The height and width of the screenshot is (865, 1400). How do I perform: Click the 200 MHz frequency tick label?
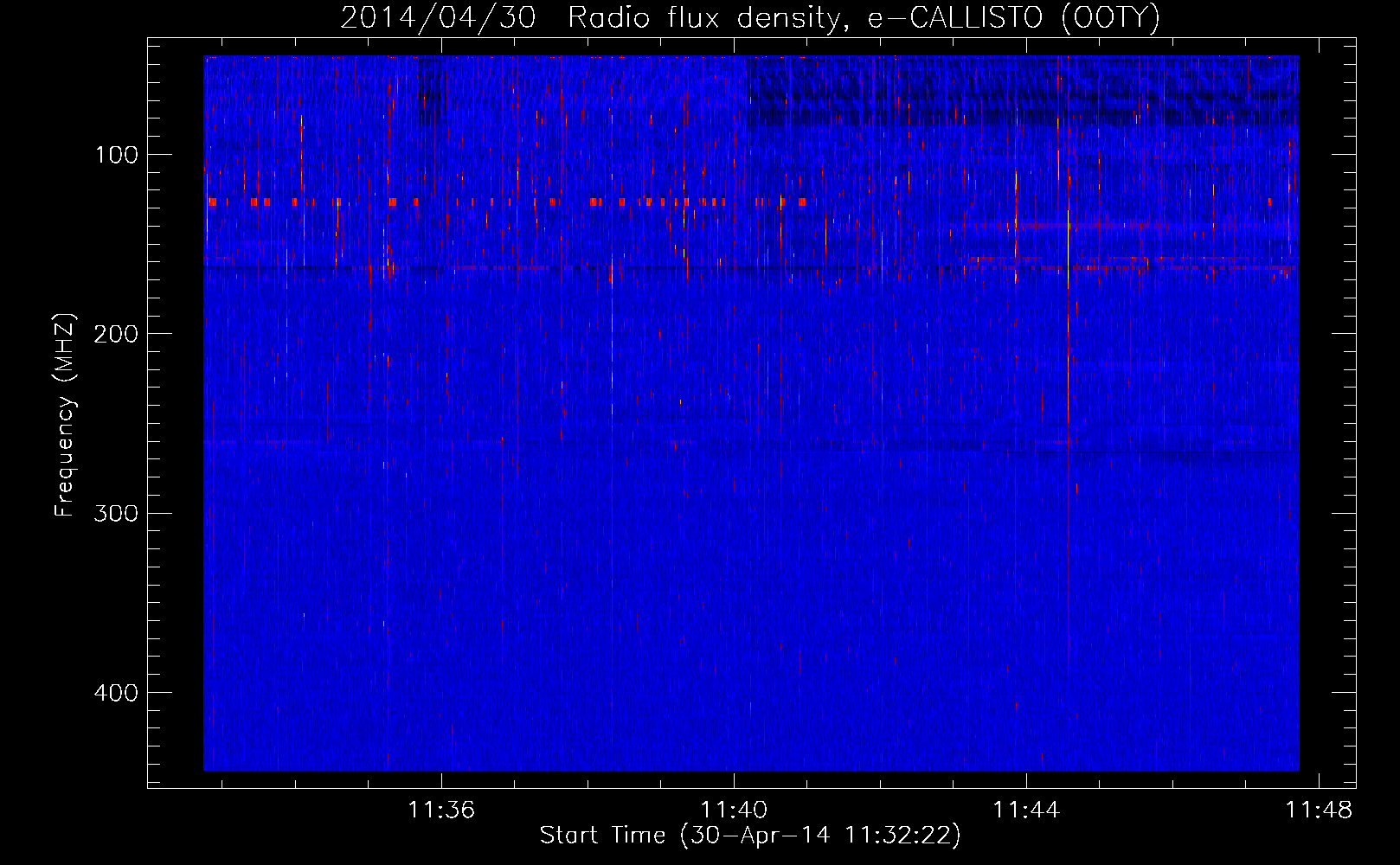coord(116,334)
